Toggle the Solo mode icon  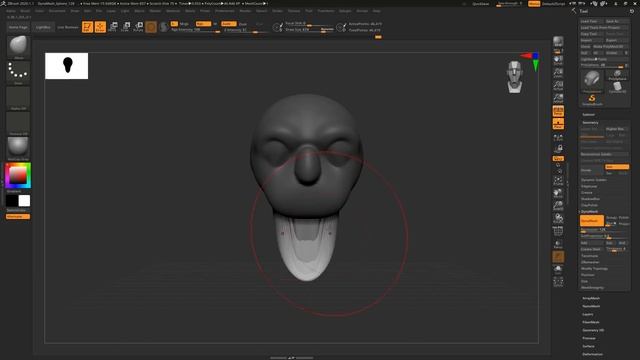[x=558, y=269]
